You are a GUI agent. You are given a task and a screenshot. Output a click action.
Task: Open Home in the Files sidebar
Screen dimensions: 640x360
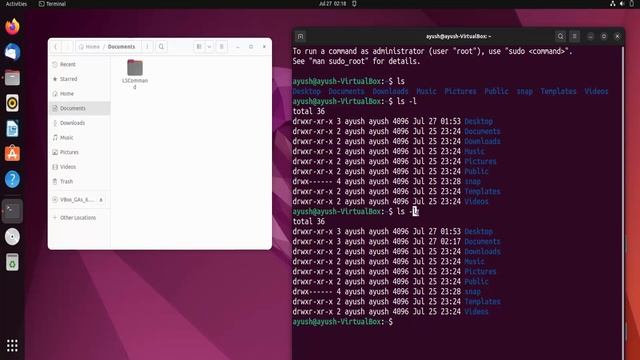[x=80, y=94]
